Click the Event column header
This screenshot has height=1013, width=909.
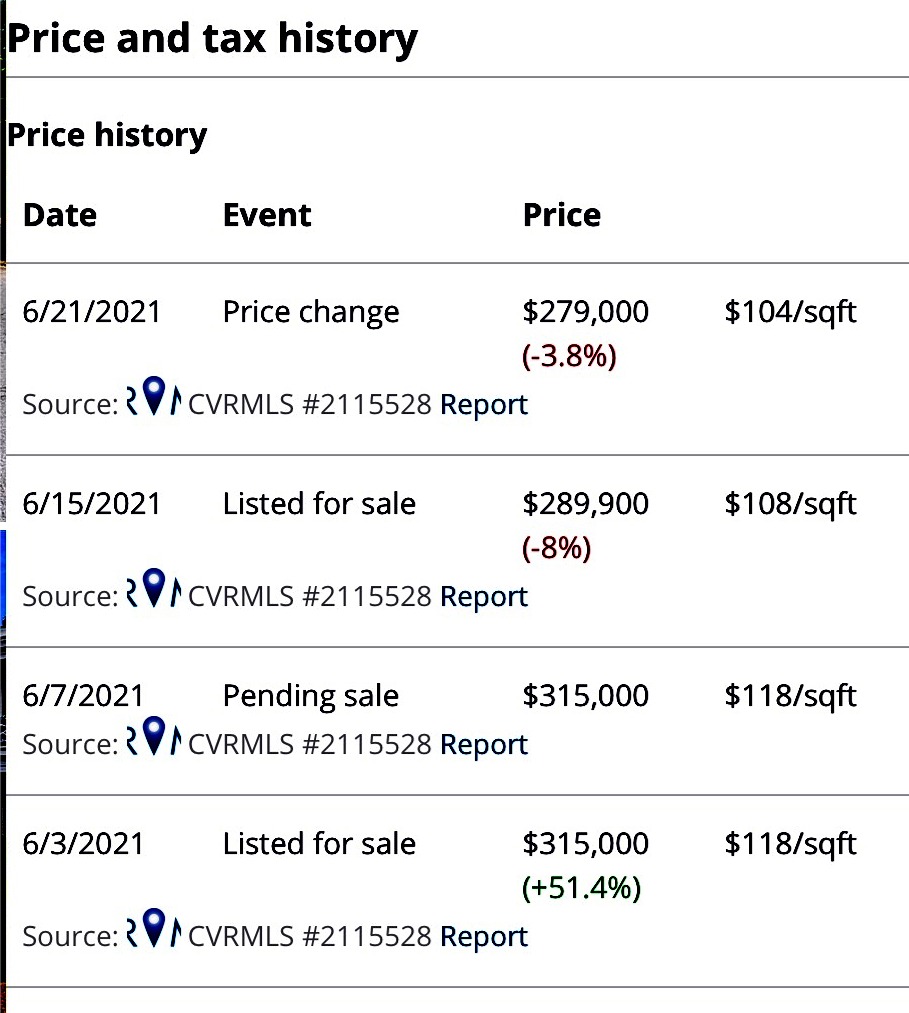pos(267,215)
